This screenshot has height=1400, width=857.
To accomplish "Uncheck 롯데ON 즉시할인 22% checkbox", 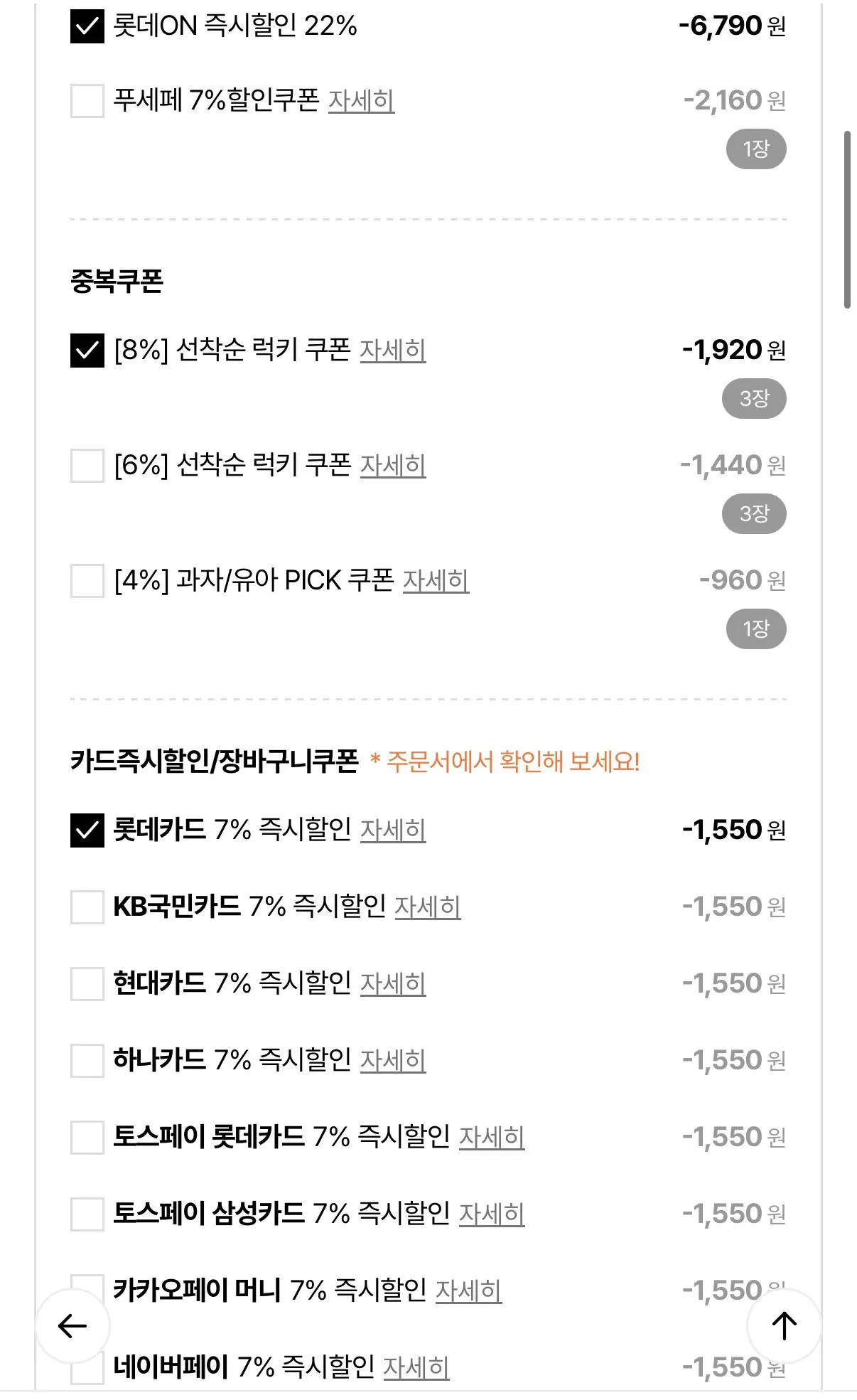I will point(87,26).
